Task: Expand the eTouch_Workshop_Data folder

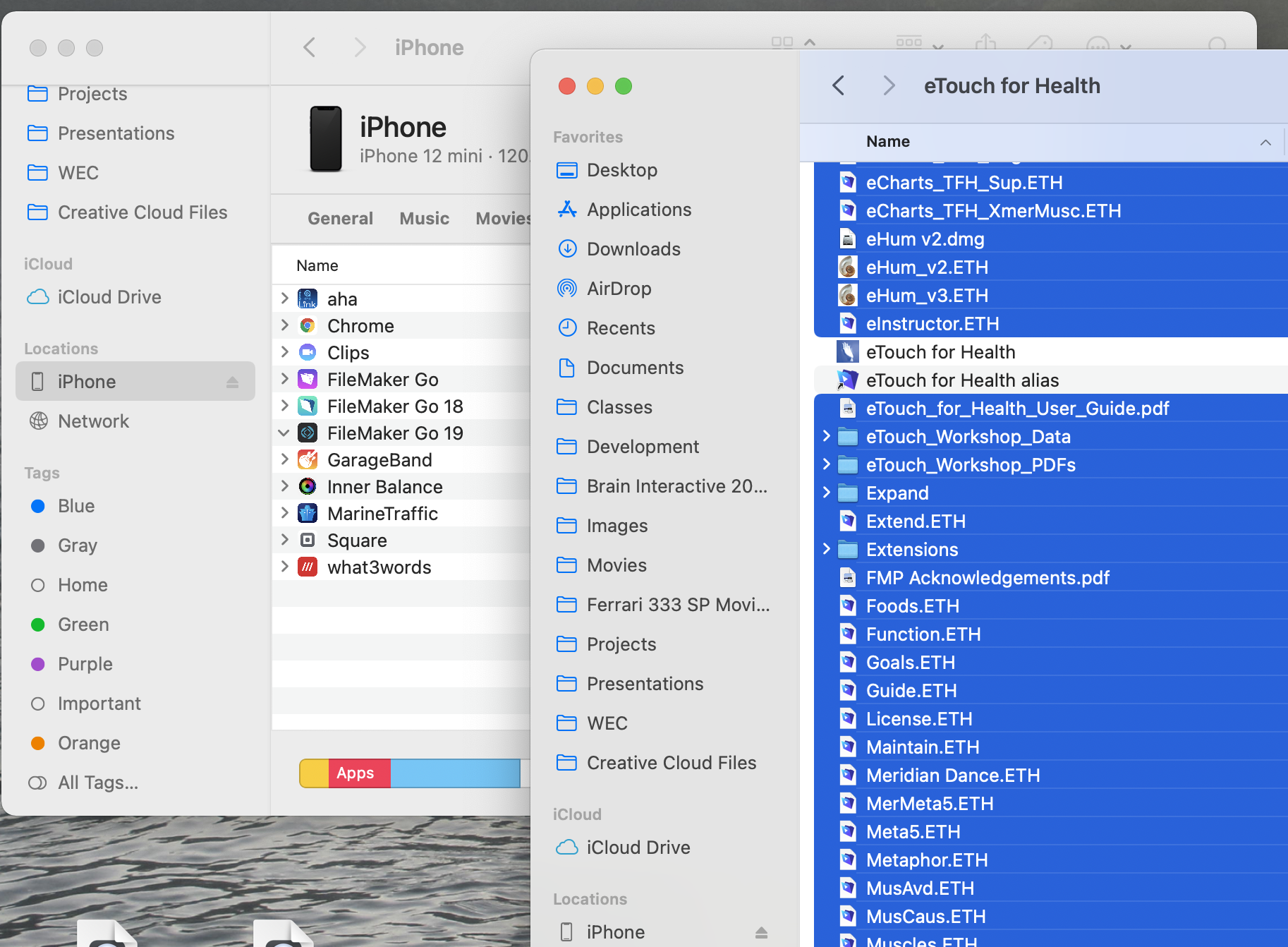Action: point(826,436)
